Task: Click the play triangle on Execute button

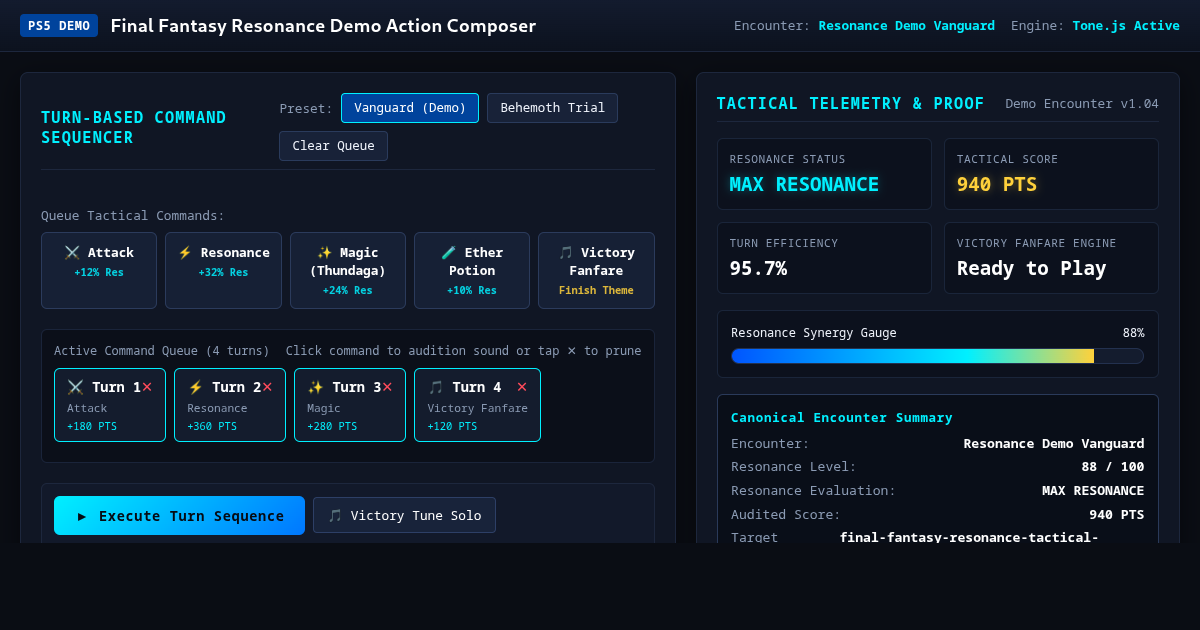Action: (x=82, y=516)
